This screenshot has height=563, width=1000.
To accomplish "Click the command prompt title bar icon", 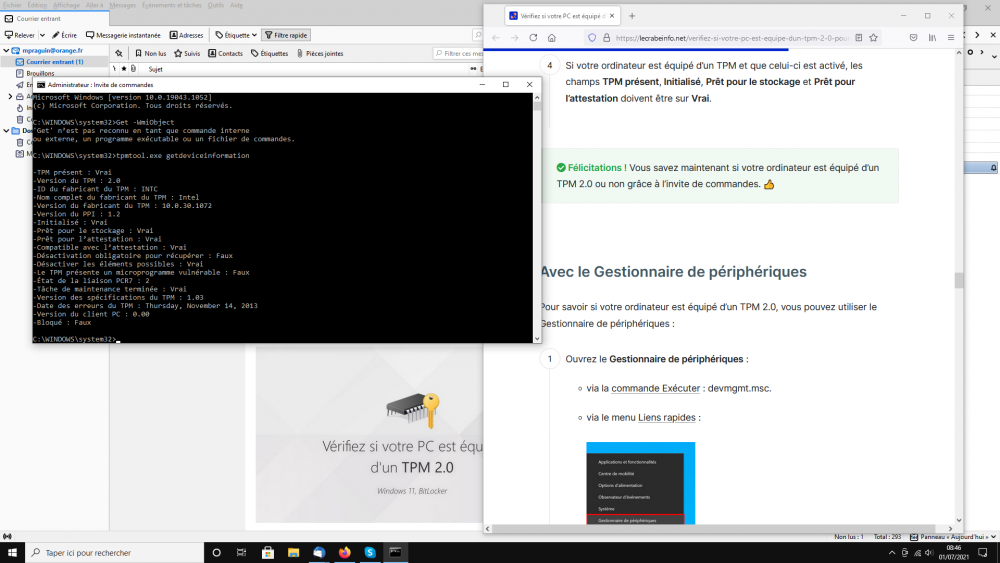I will coord(41,84).
